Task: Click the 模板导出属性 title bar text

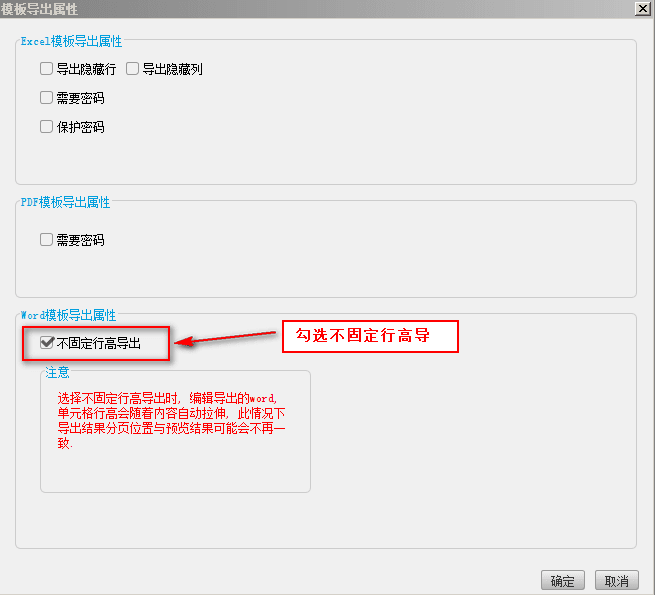Action: [39, 9]
